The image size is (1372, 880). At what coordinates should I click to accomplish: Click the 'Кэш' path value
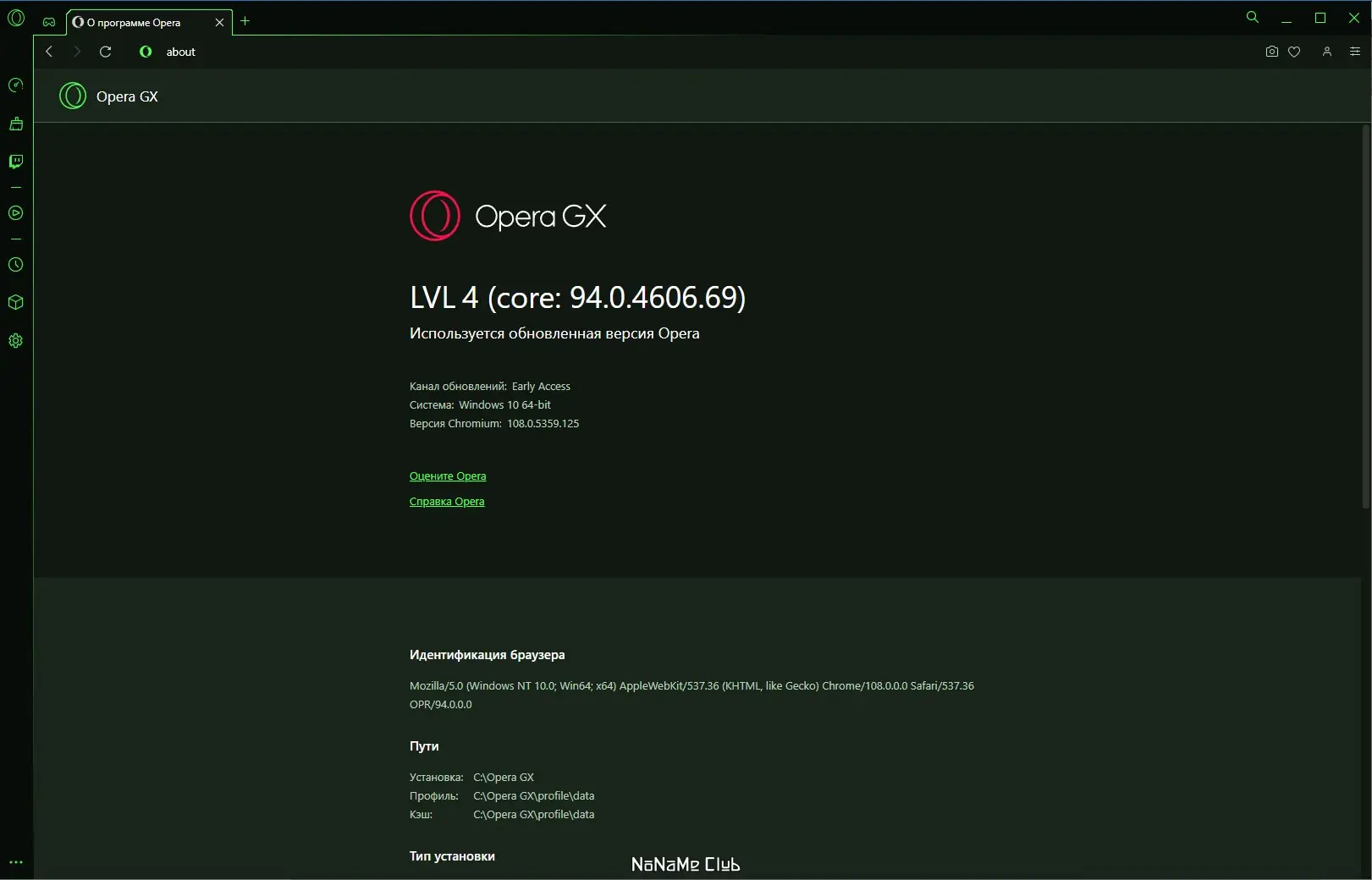point(534,815)
